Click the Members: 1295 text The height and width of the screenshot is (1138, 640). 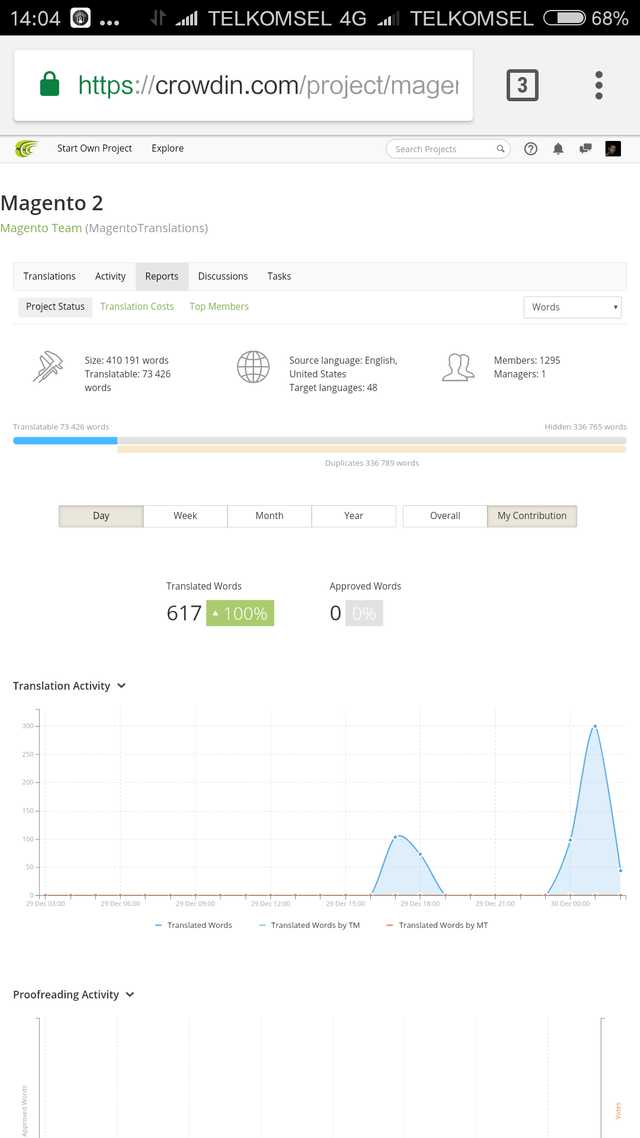coord(527,360)
